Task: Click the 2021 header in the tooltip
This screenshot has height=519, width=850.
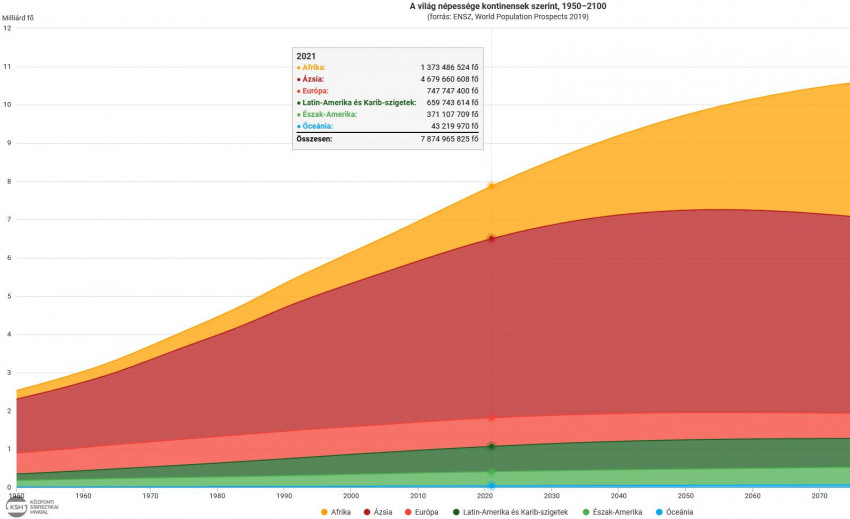Action: [x=307, y=56]
